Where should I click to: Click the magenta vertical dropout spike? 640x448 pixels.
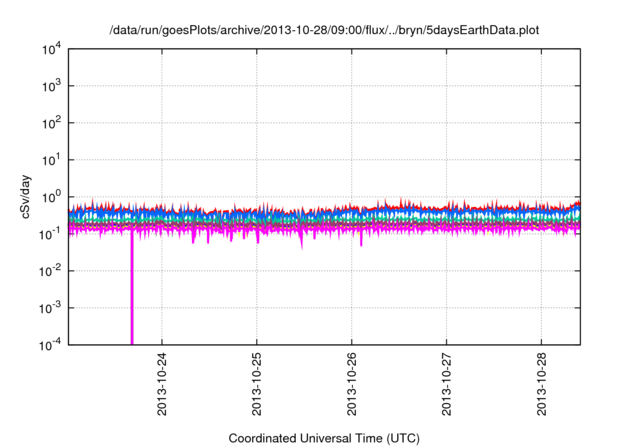(132, 290)
